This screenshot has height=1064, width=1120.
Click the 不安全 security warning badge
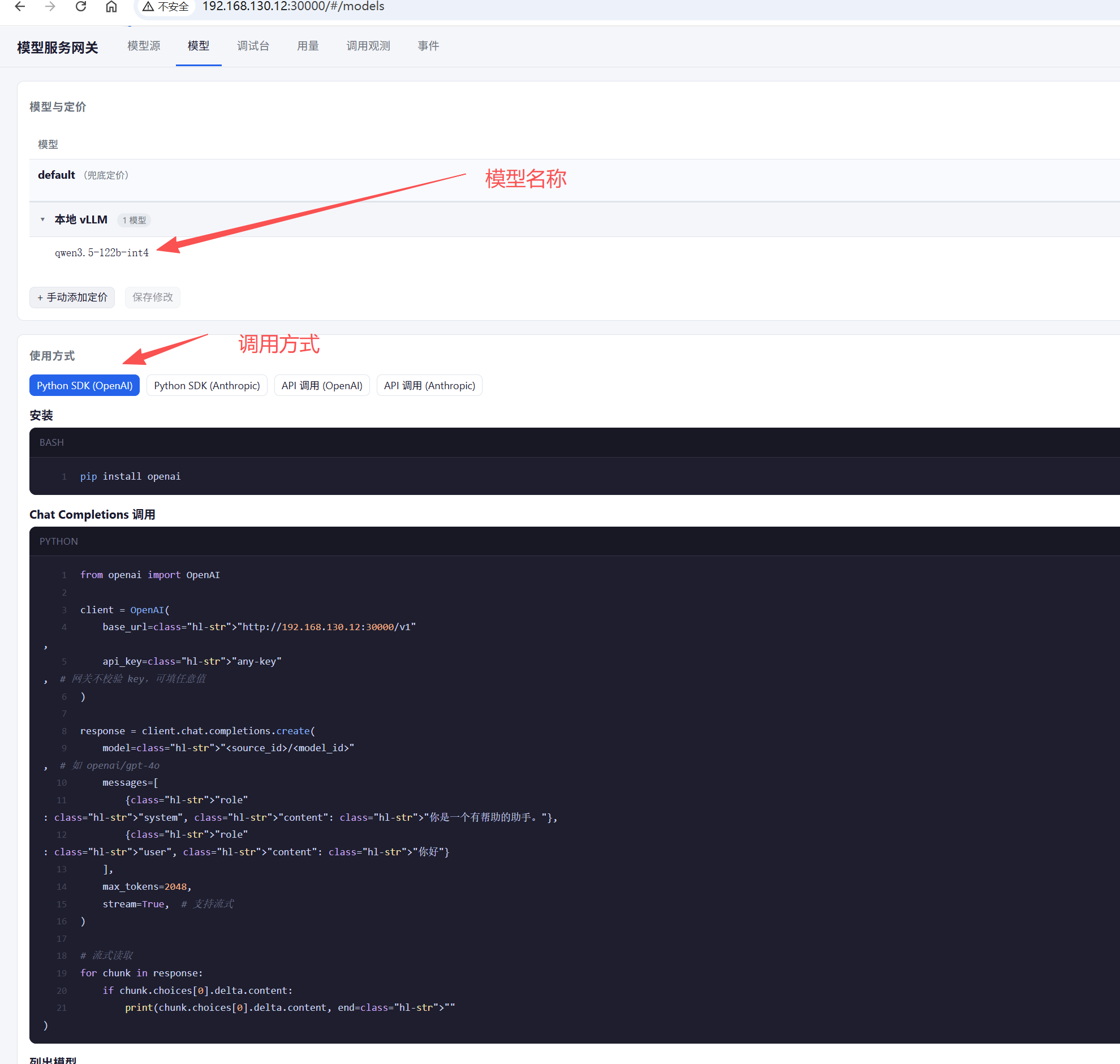click(x=166, y=6)
